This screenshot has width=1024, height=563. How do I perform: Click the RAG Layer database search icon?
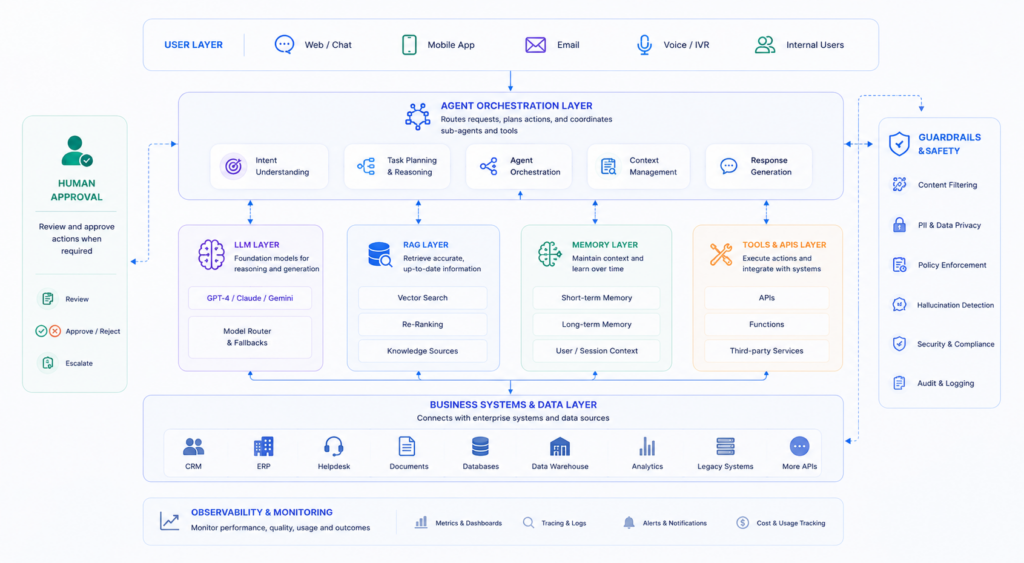coord(379,255)
